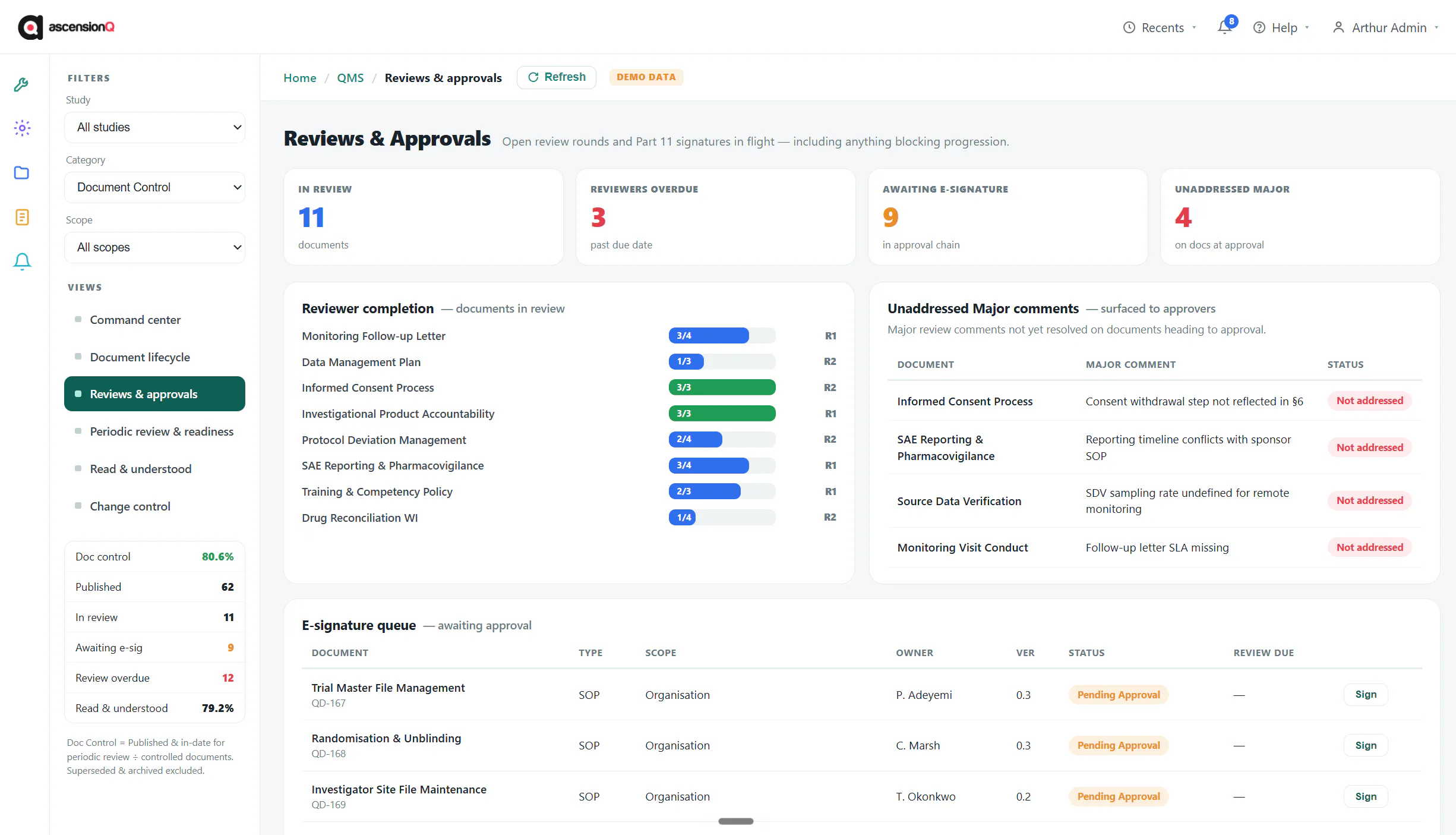Click Data Management Plan review row
The height and width of the screenshot is (835, 1456).
[569, 362]
